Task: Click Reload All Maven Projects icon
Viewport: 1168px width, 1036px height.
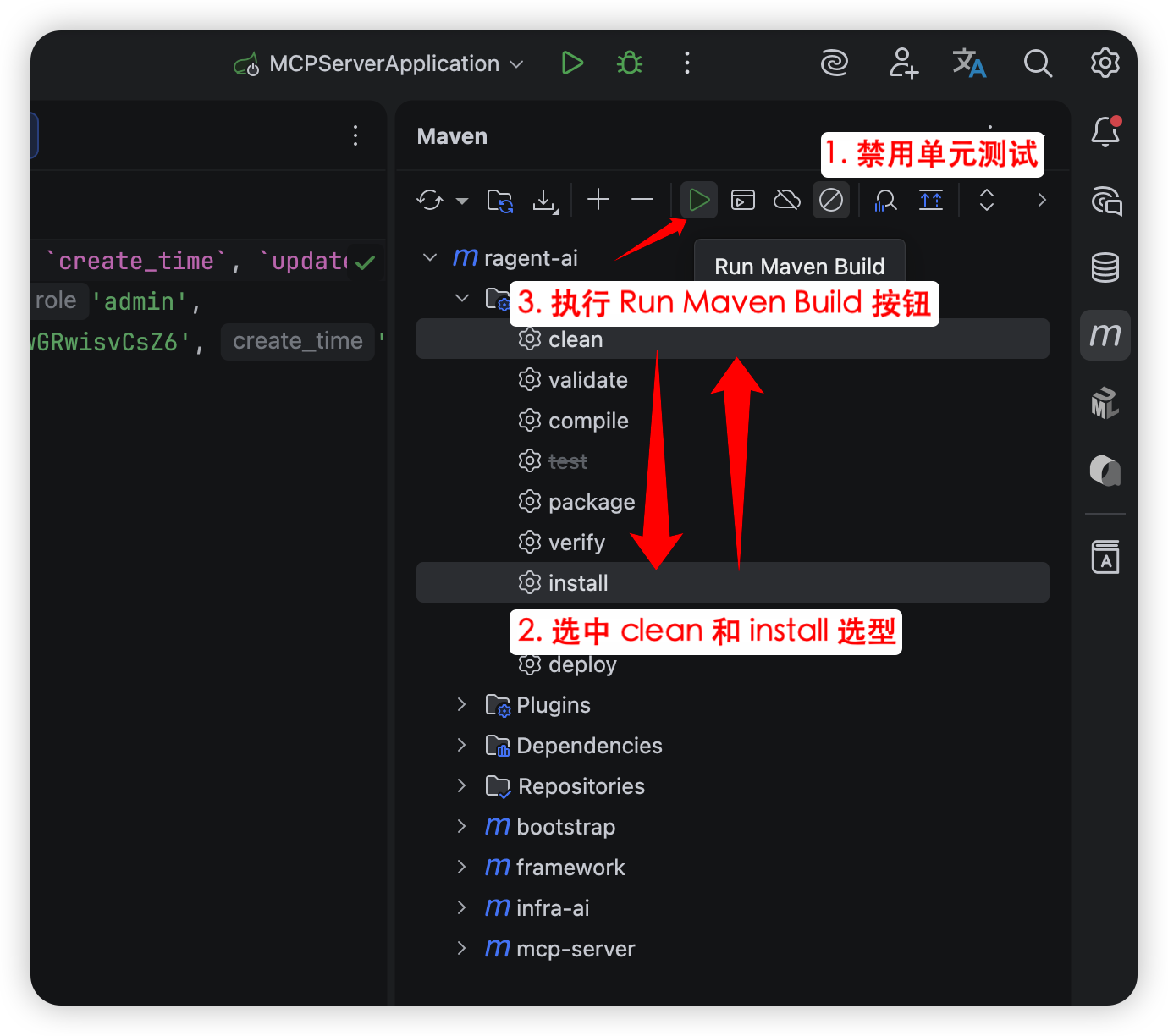Action: tap(430, 201)
